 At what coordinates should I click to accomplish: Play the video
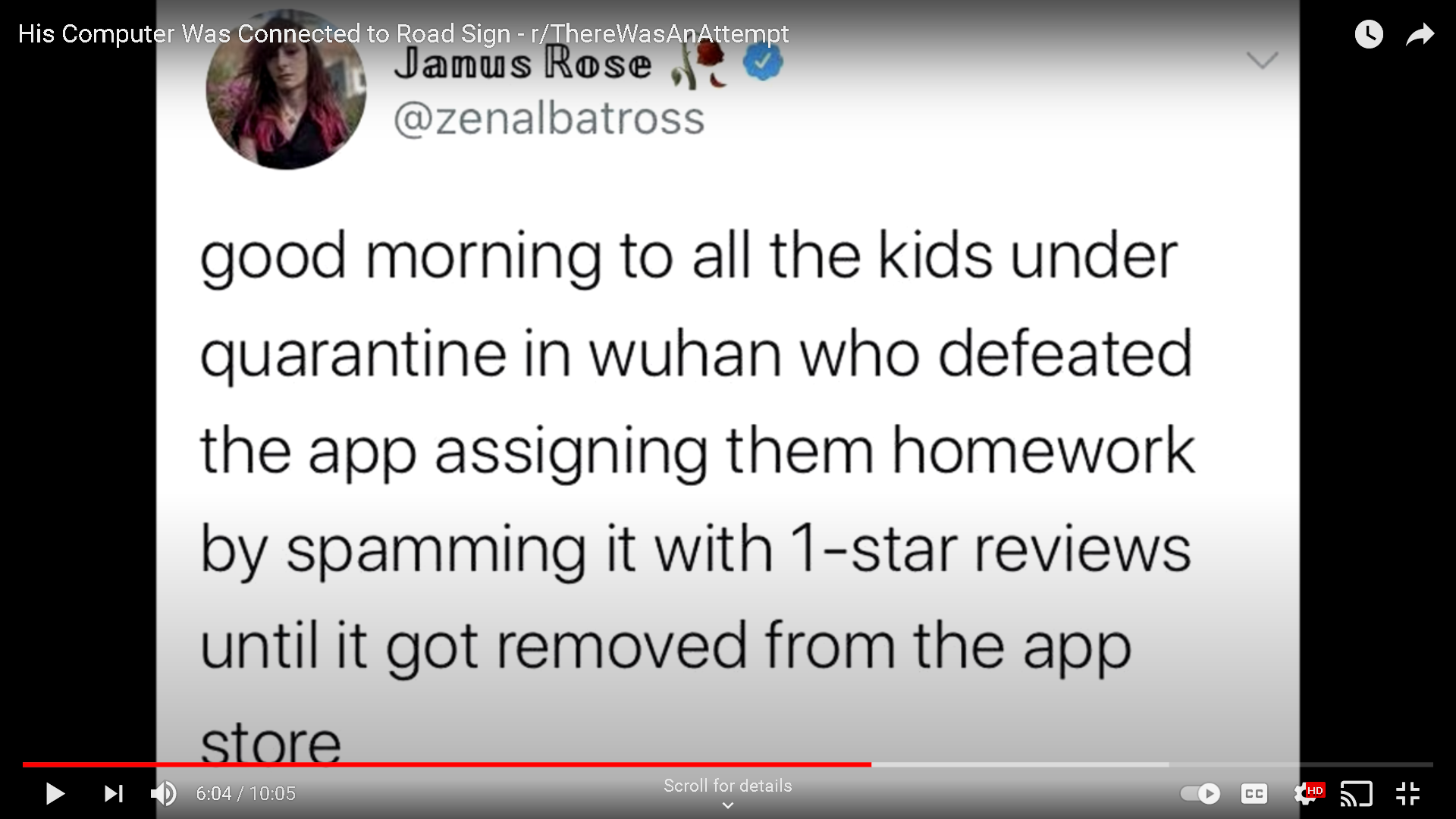pyautogui.click(x=55, y=794)
